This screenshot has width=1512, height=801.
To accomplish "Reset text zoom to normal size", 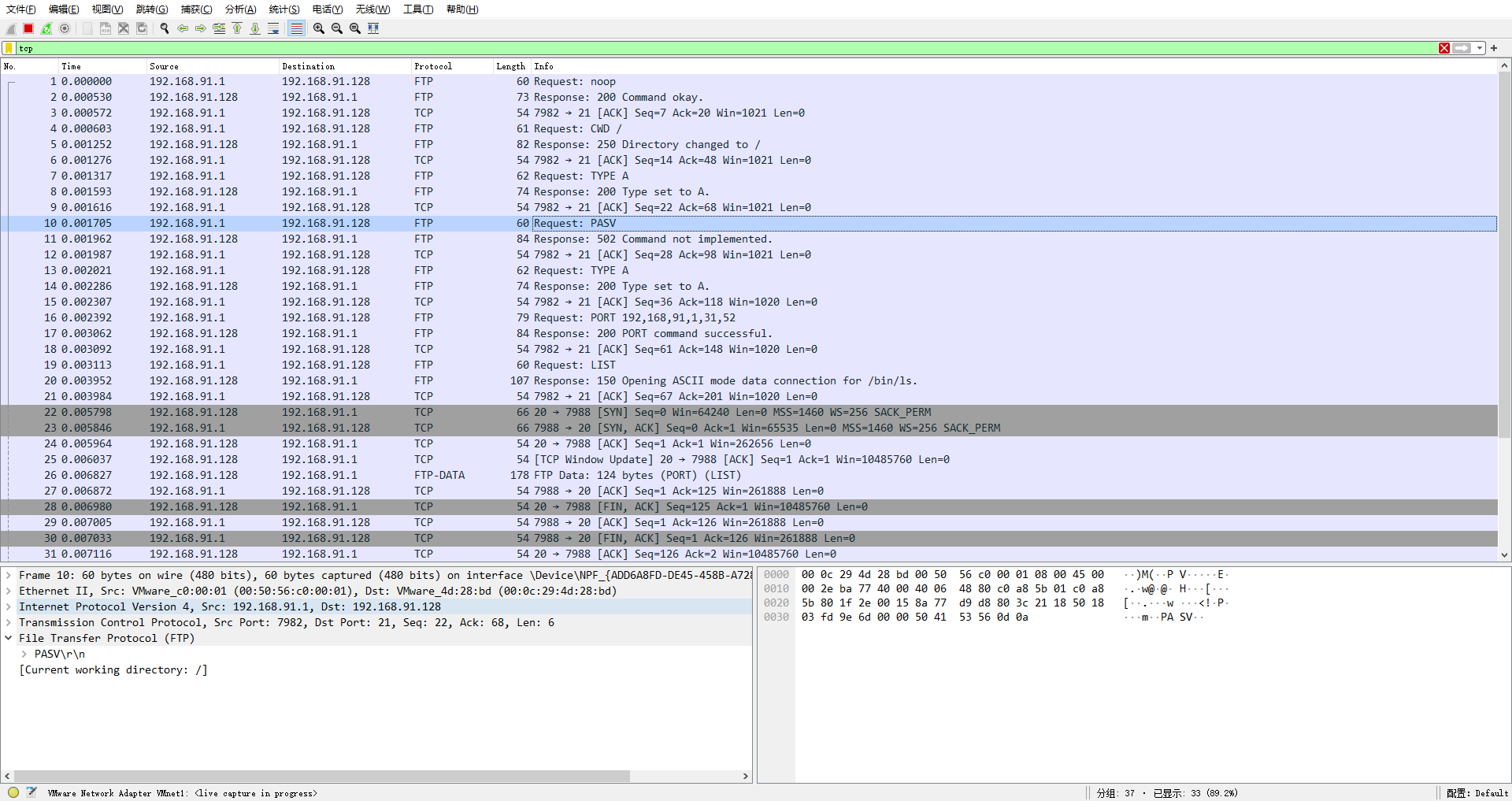I will click(x=355, y=28).
